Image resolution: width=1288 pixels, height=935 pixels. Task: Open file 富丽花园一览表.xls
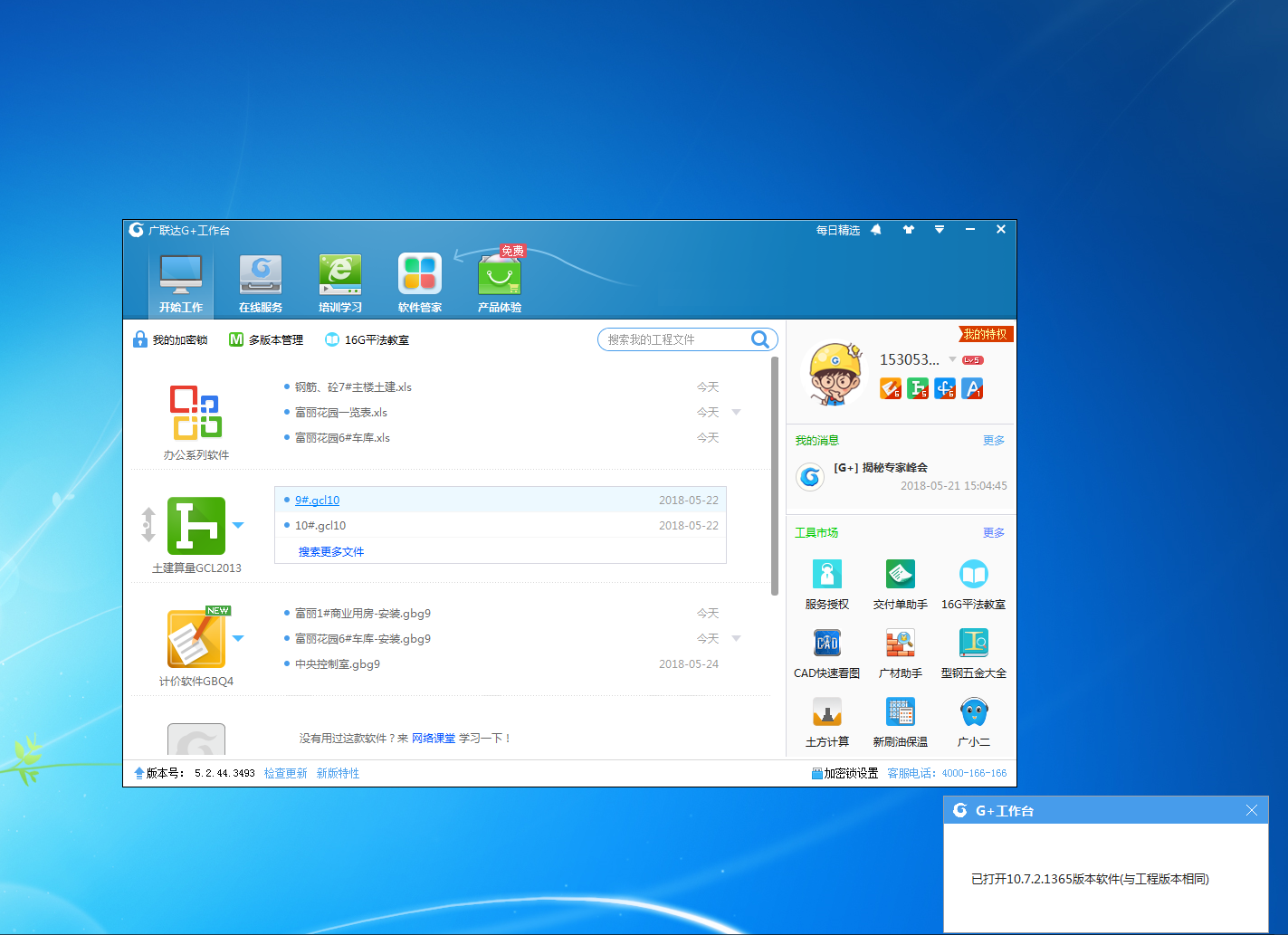coord(341,412)
